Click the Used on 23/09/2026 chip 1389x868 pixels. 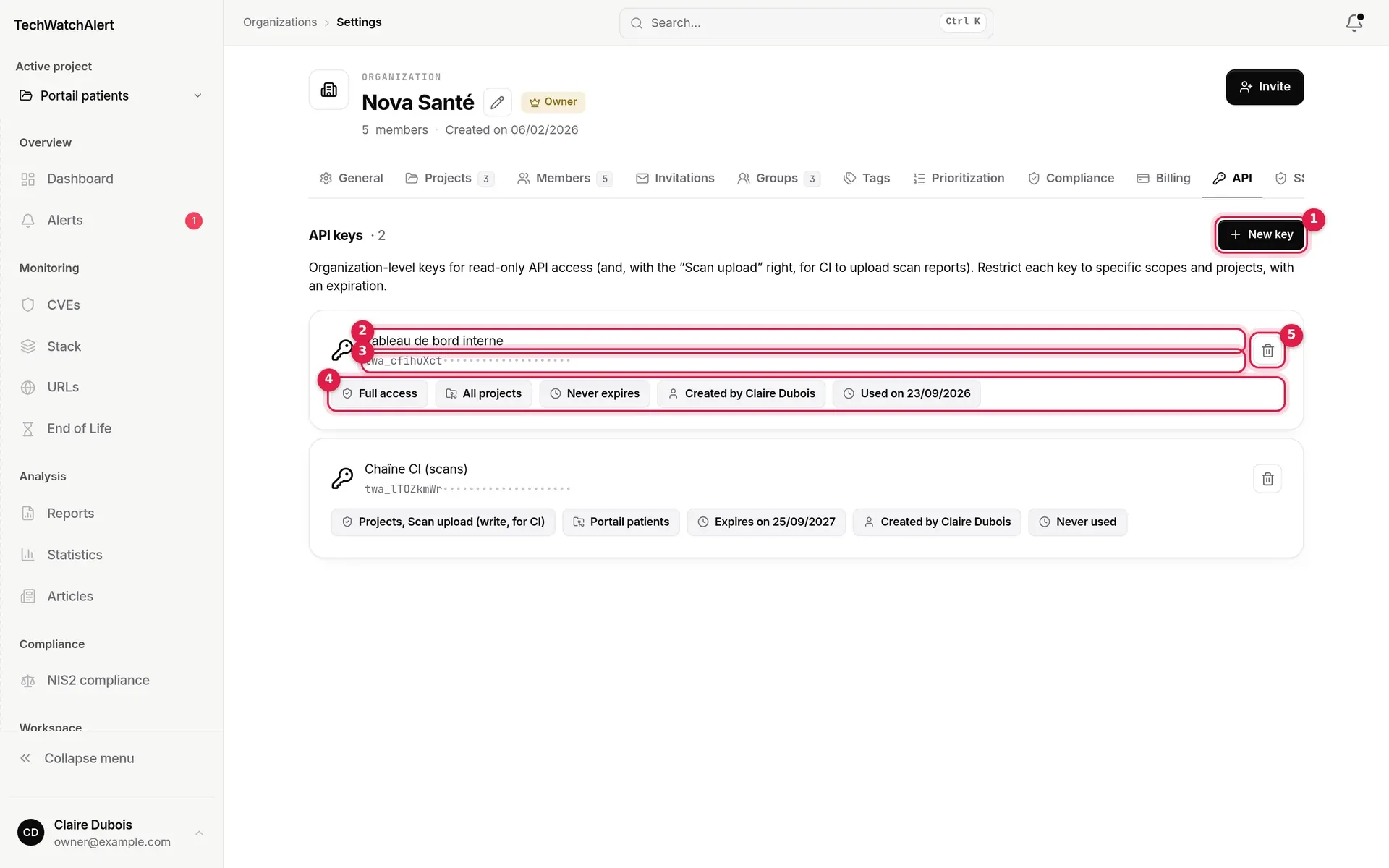[907, 393]
